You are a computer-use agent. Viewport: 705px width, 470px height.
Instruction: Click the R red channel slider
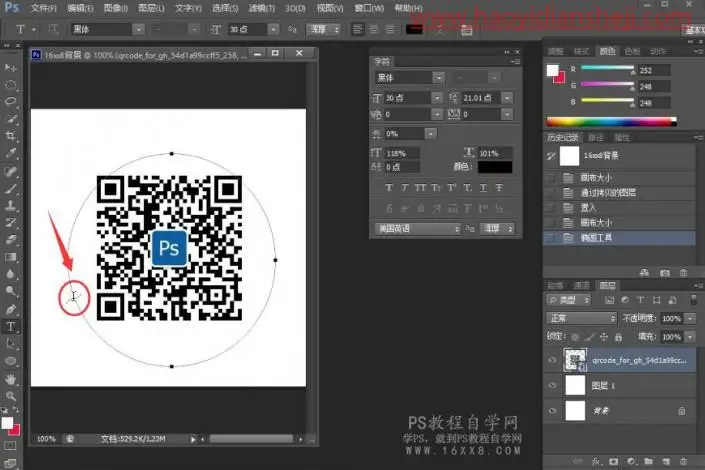click(x=607, y=68)
